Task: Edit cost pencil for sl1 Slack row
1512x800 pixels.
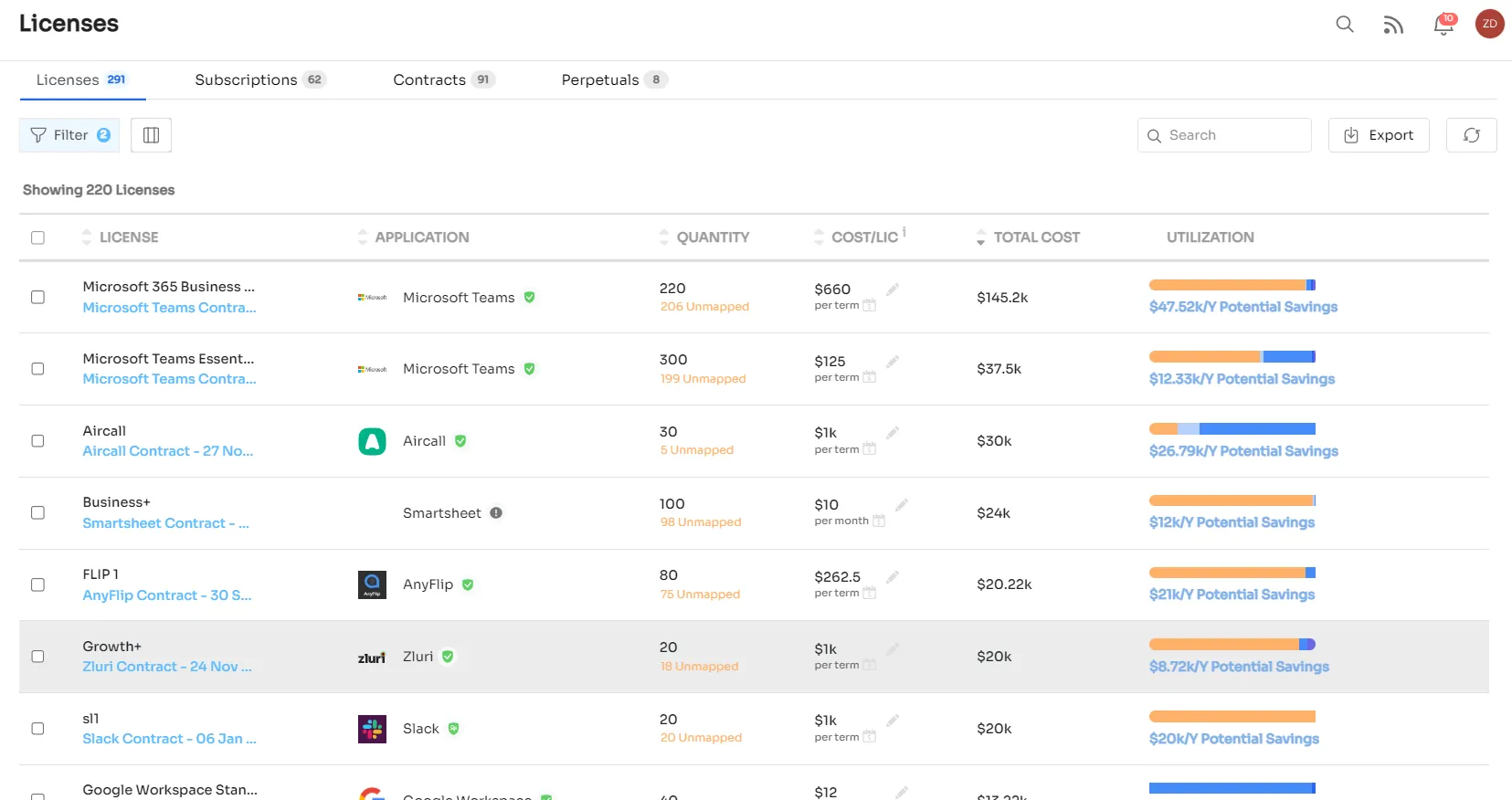Action: [893, 721]
